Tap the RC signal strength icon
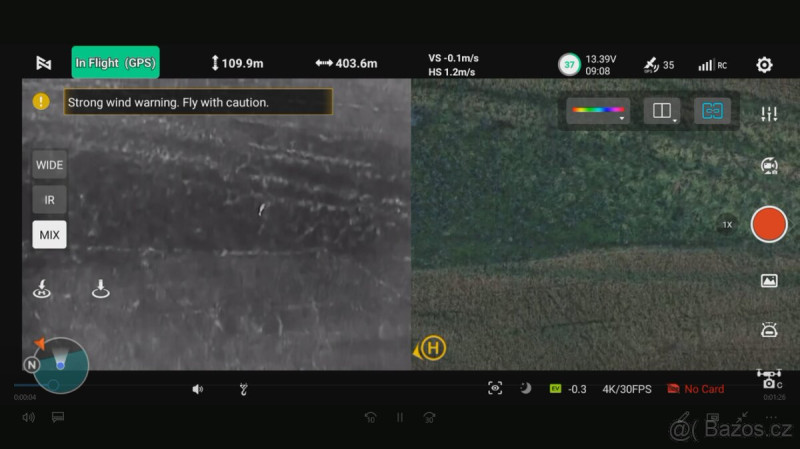The image size is (800, 449). [712, 65]
